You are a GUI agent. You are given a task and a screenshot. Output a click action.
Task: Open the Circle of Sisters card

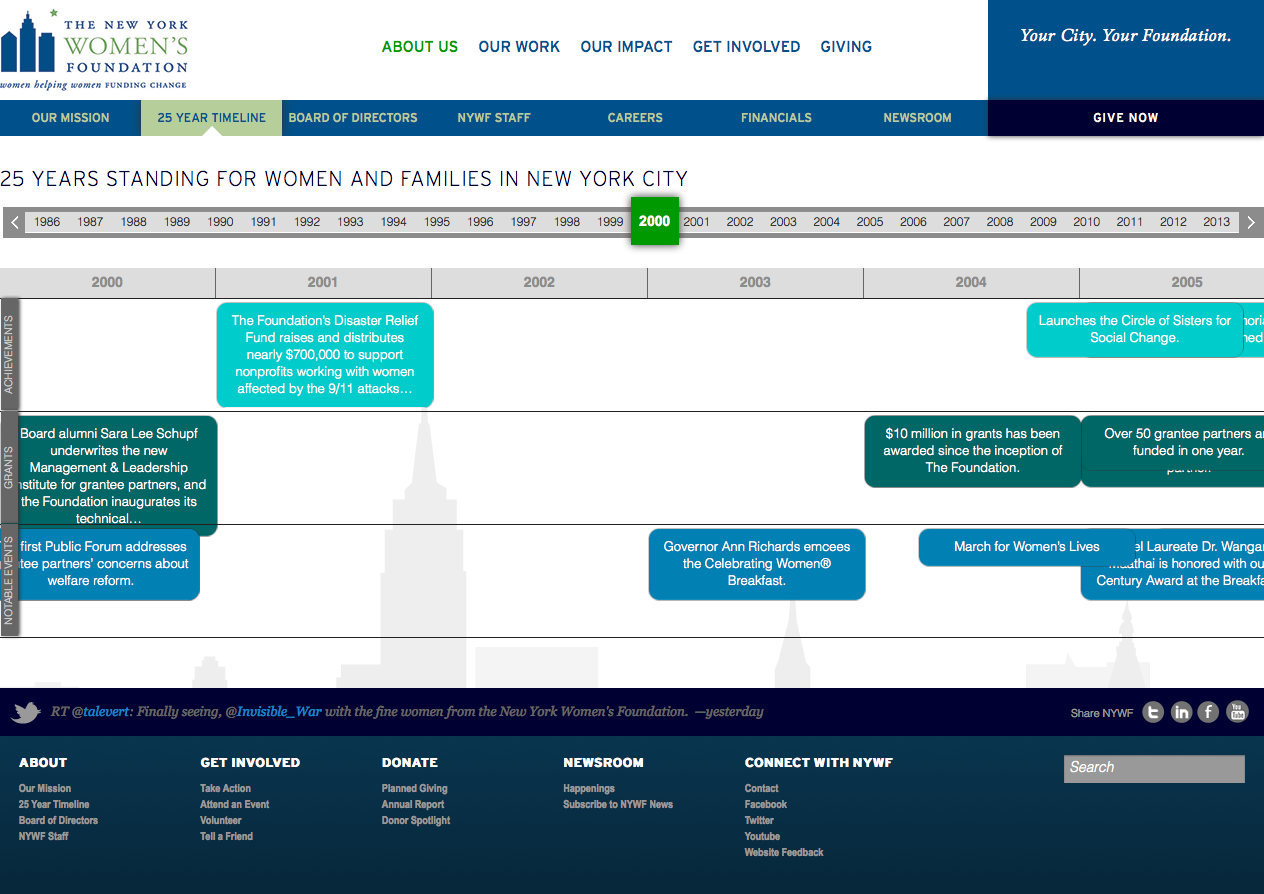click(x=1135, y=330)
